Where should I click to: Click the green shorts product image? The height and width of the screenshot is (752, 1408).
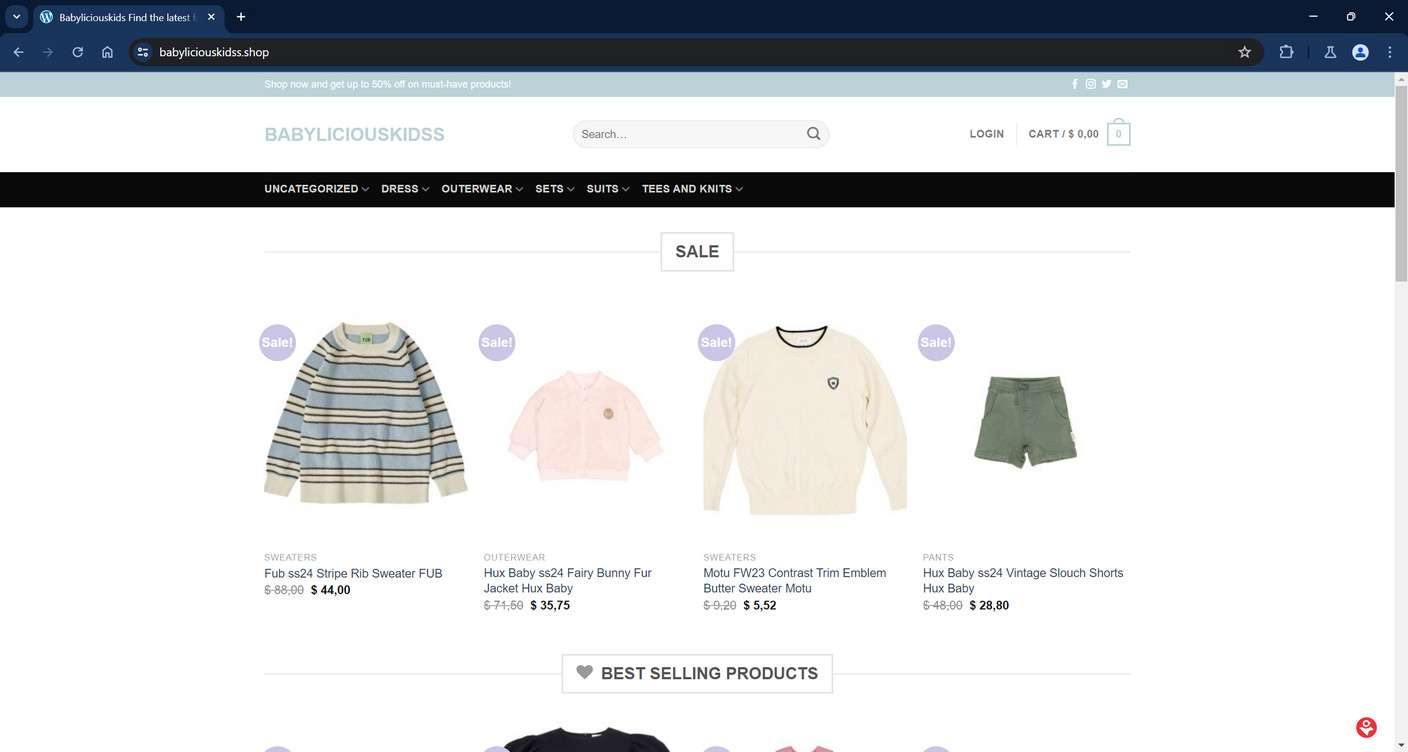1025,421
